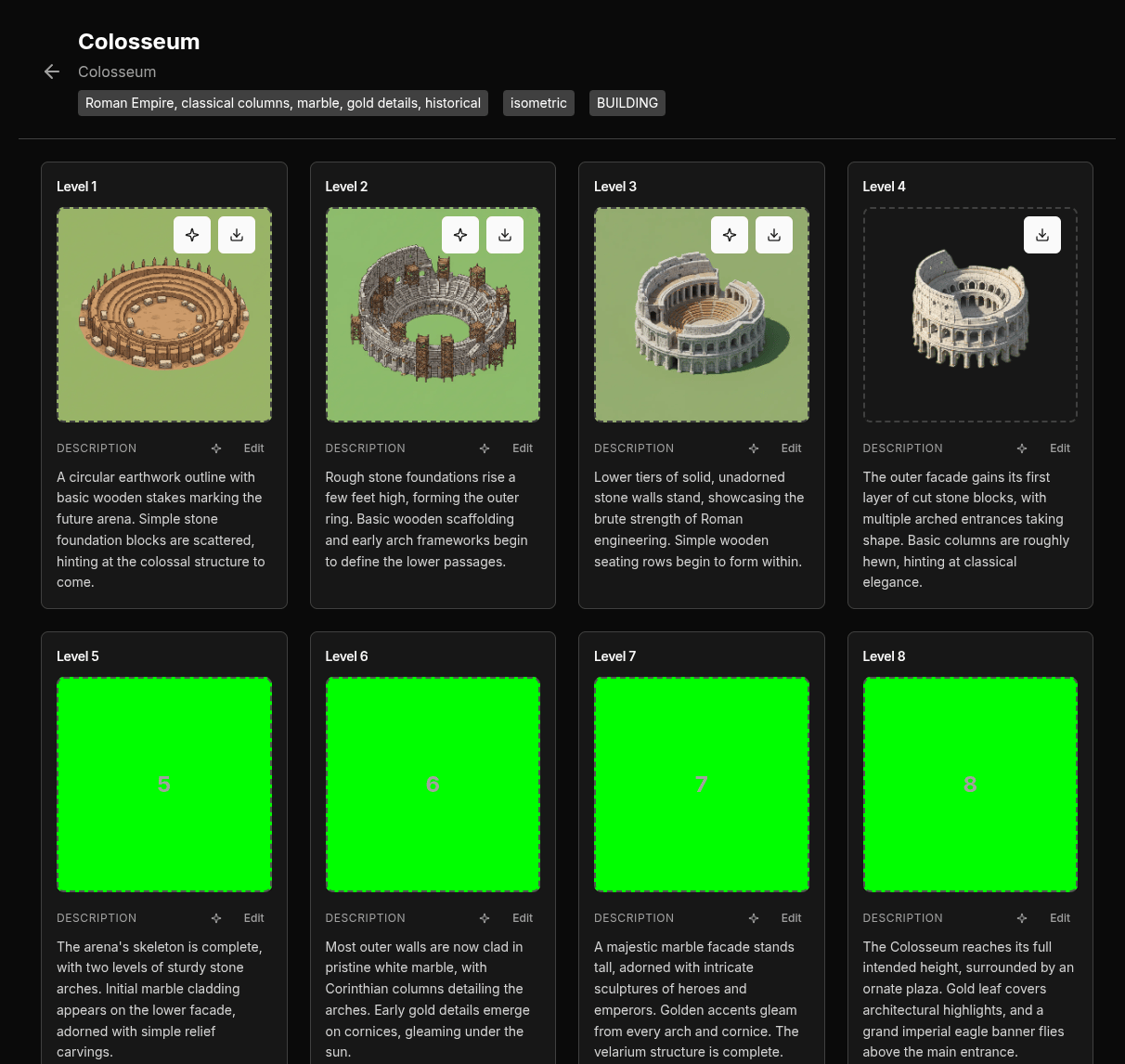Download the Level 4 image
This screenshot has width=1125, height=1064.
[1042, 235]
